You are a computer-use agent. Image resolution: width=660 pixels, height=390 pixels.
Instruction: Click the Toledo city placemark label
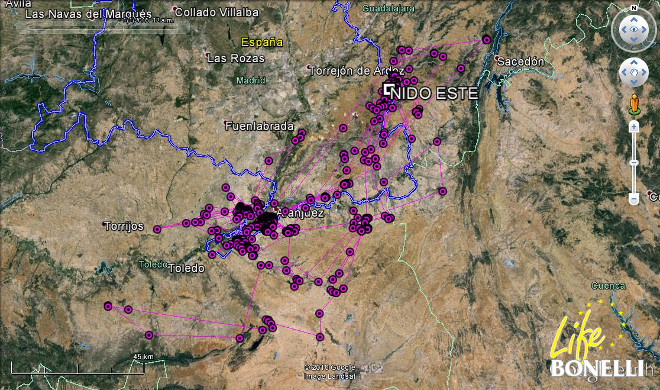[186, 268]
